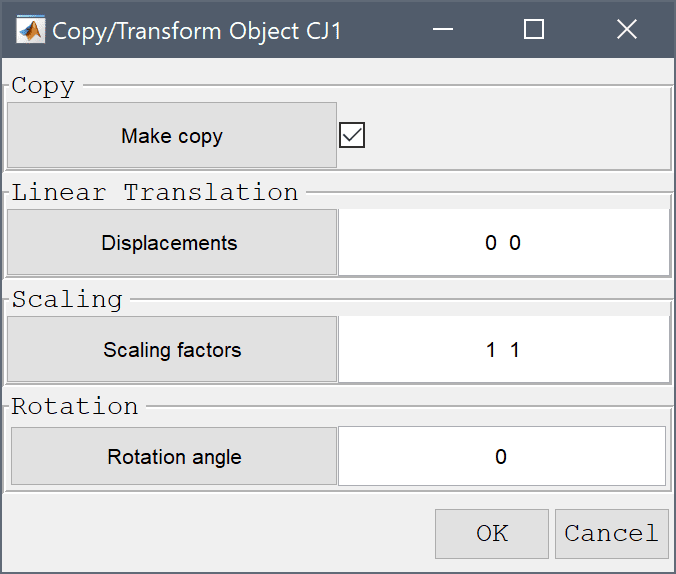This screenshot has height=574, width=676.
Task: Click the MATLAB icon in title bar
Action: point(30,30)
